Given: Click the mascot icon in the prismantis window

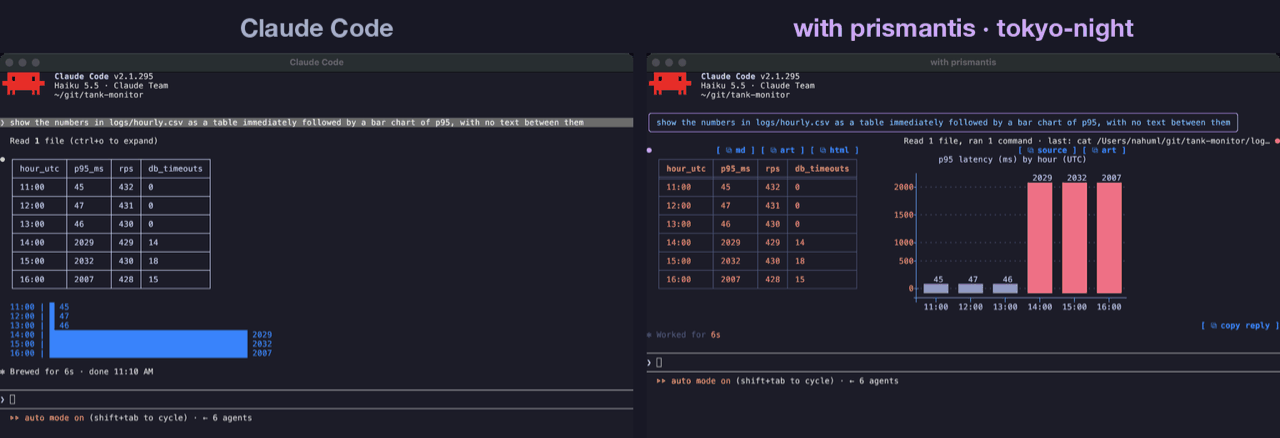Looking at the screenshot, I should (670, 84).
